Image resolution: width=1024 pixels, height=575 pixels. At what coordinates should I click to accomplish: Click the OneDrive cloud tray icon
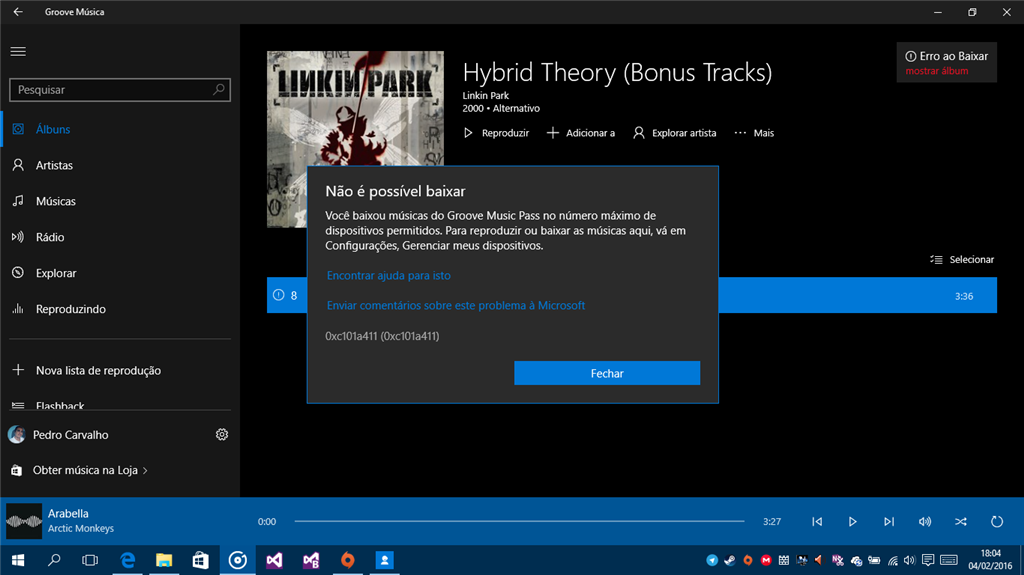click(856, 560)
